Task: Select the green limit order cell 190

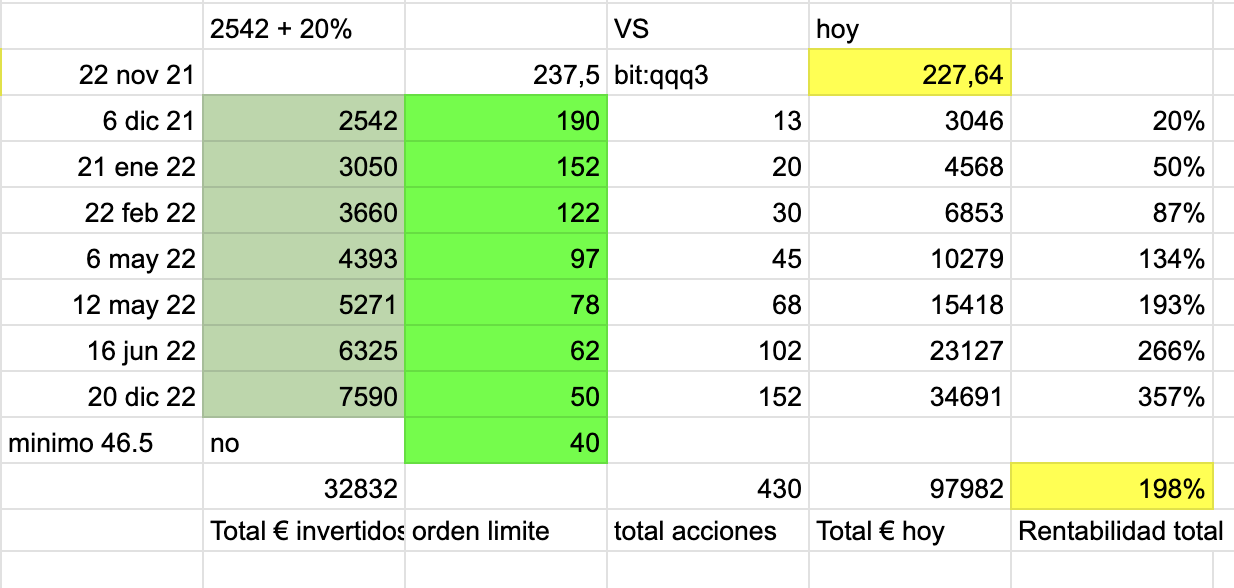Action: 506,119
